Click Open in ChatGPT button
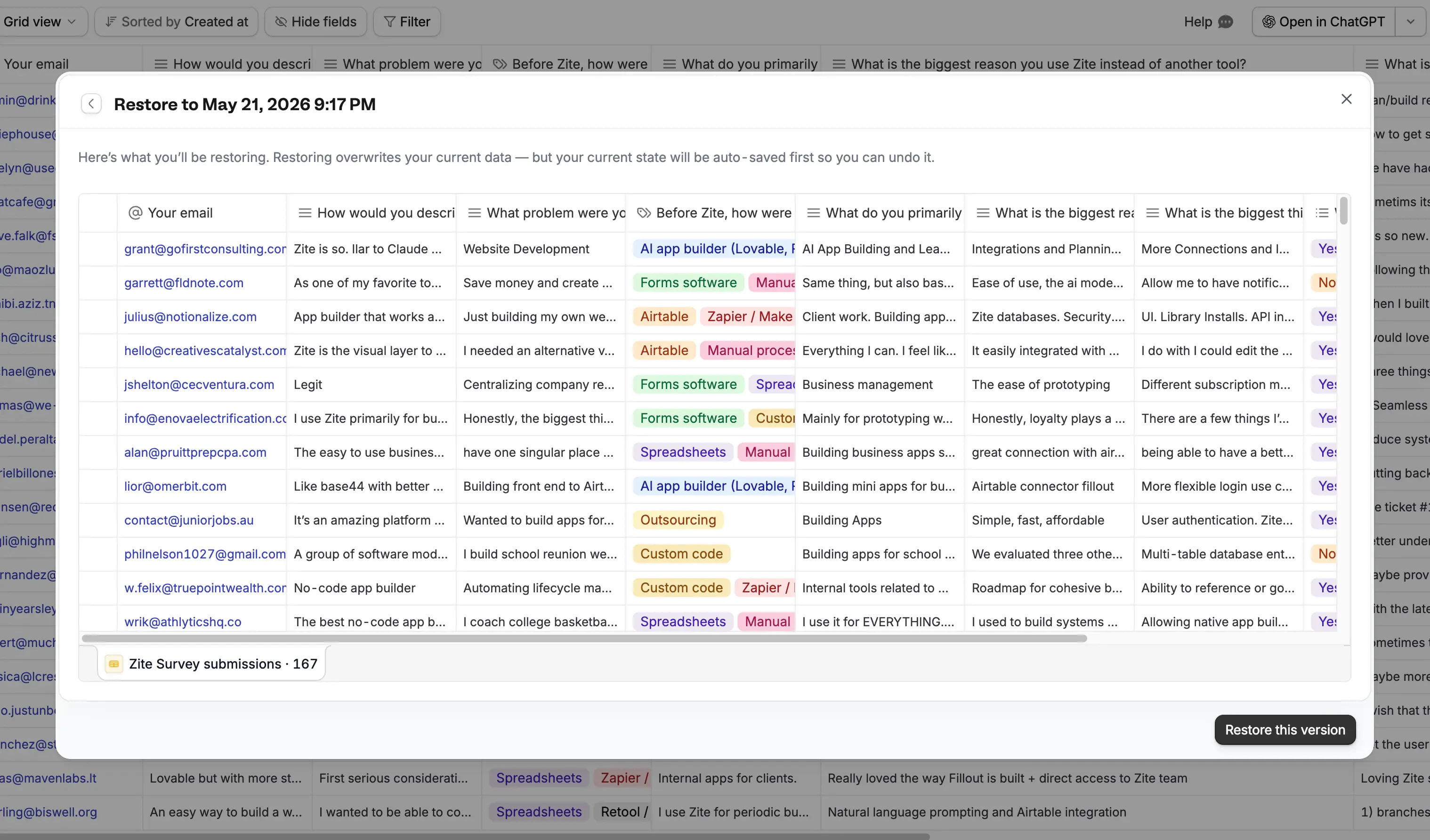This screenshot has width=1430, height=840. (x=1323, y=22)
